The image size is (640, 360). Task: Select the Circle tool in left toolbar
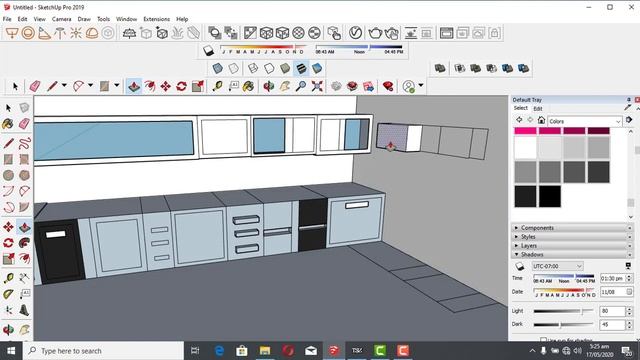click(x=8, y=176)
